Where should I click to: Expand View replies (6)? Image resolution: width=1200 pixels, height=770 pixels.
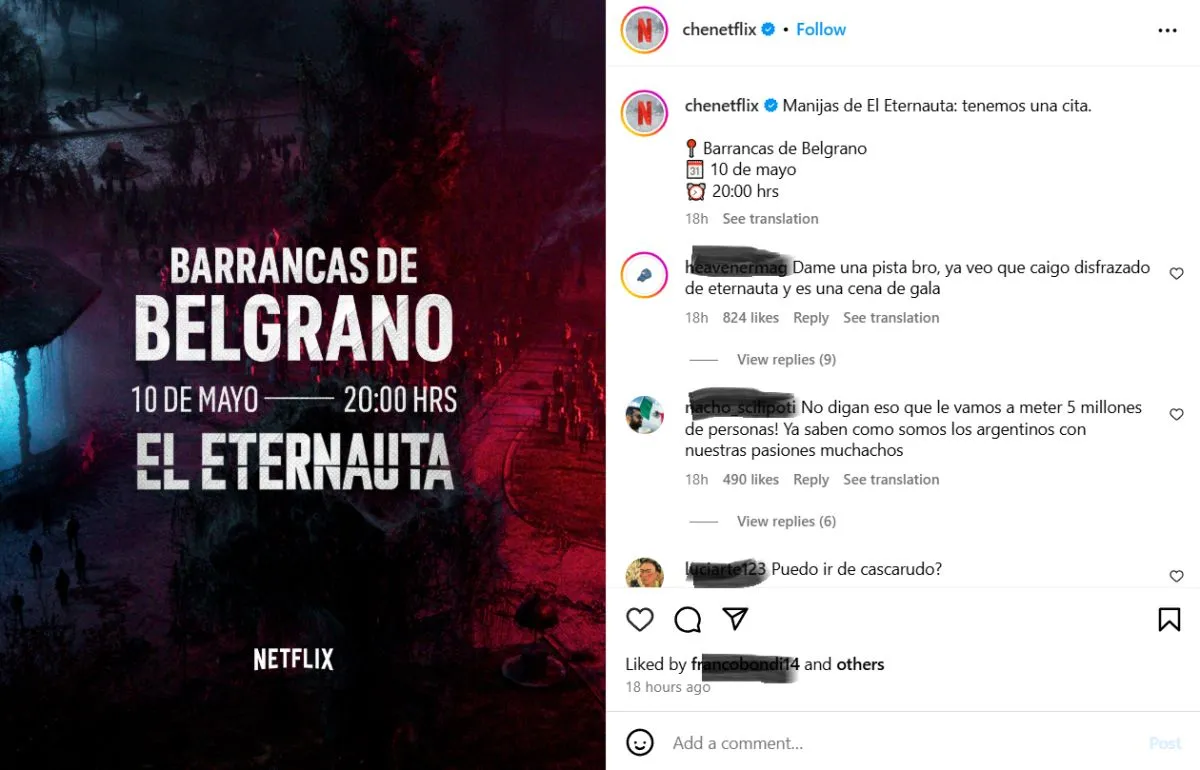point(786,521)
